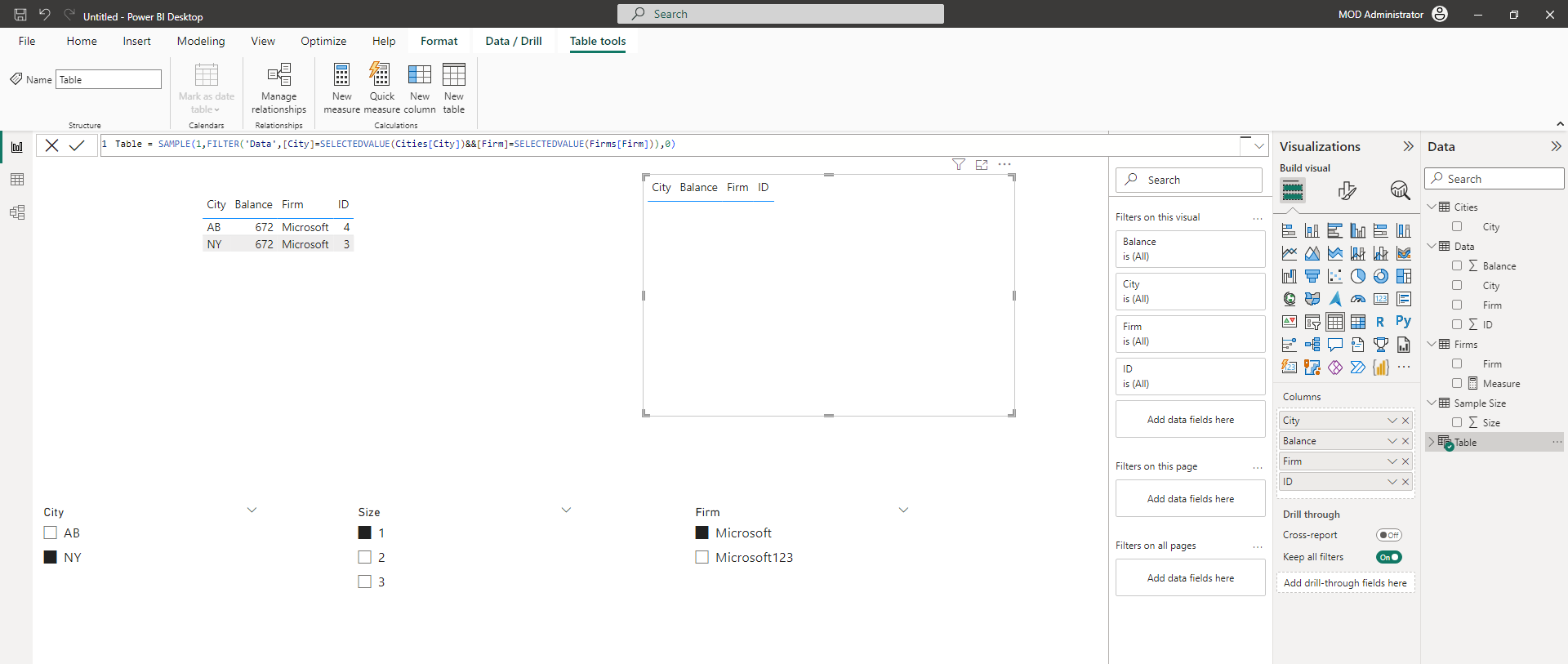Check AB in the City slicer
1568x664 pixels.
(51, 533)
